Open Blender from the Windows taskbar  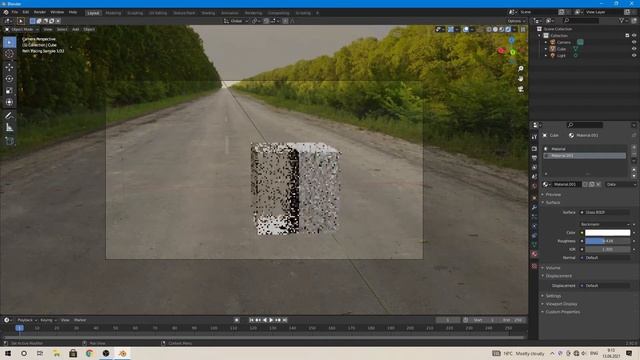(122, 353)
